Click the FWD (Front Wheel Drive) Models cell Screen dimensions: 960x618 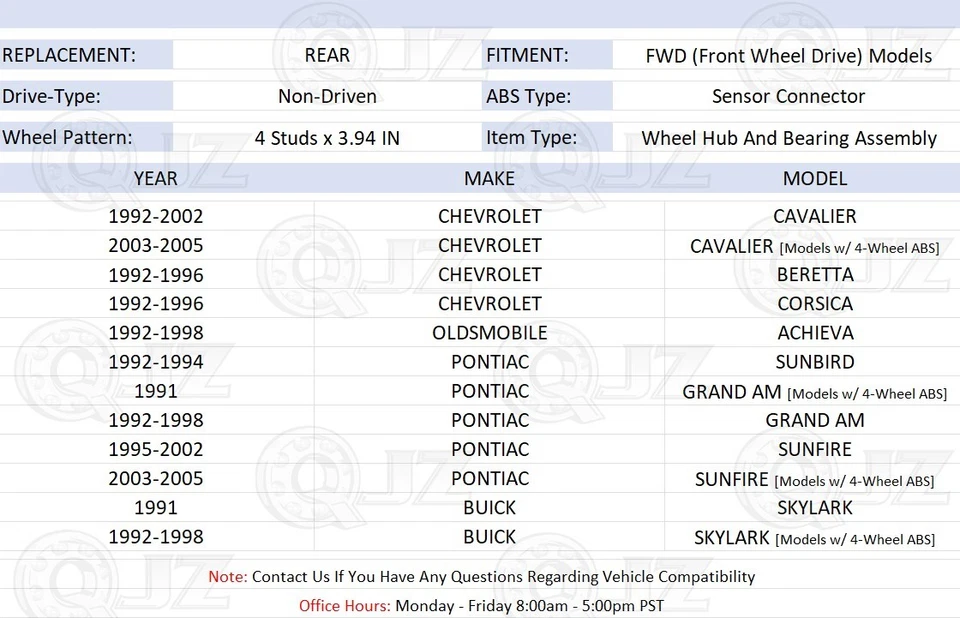pos(788,56)
